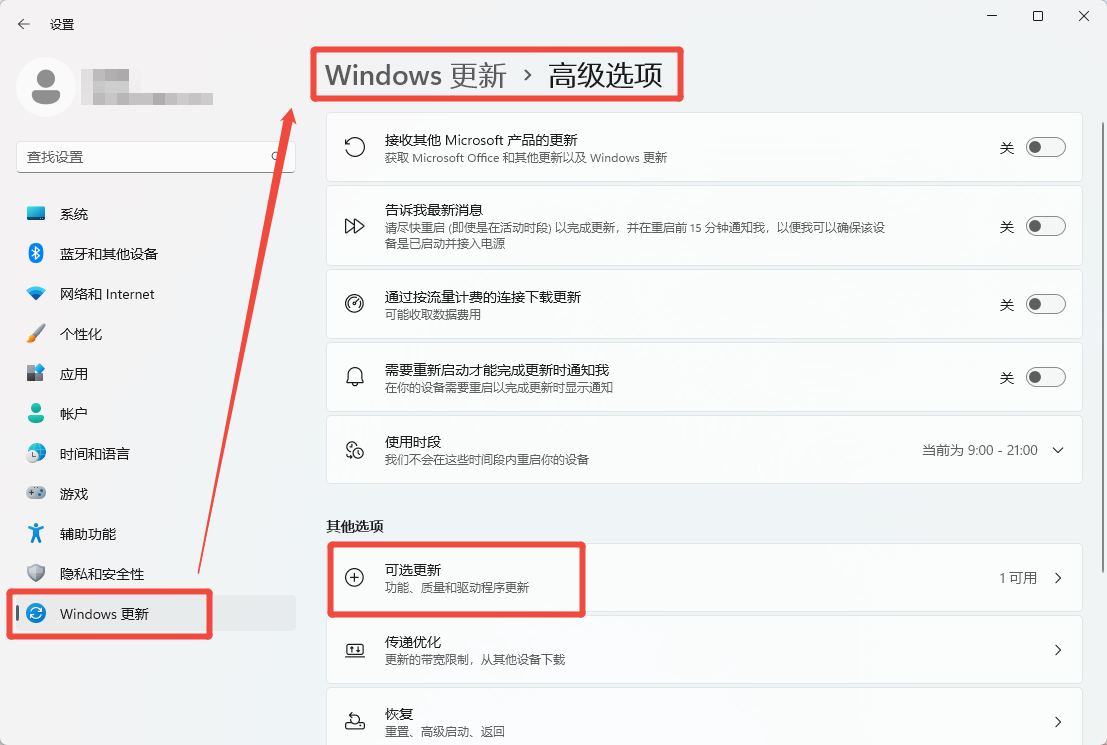Image resolution: width=1107 pixels, height=745 pixels.
Task: Click Windows 更新 breadcrumb link
Action: [416, 75]
